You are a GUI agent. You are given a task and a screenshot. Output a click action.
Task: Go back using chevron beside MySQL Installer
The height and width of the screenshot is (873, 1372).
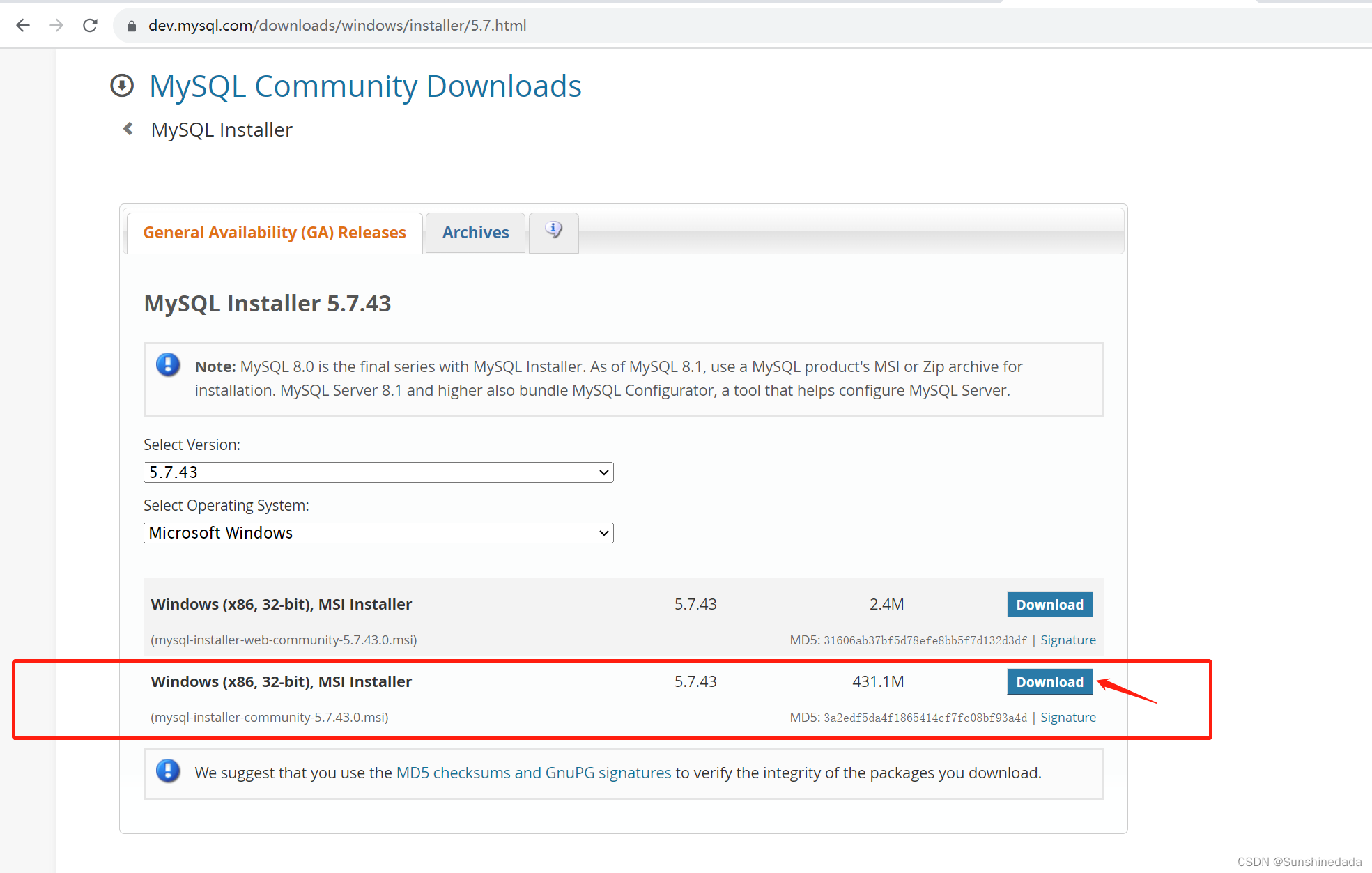click(x=128, y=129)
